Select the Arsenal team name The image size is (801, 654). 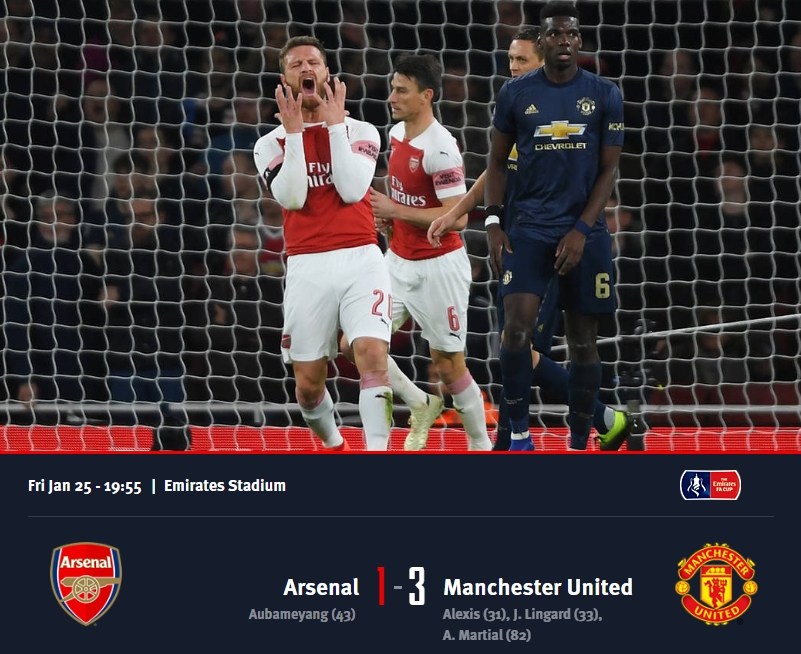pos(321,587)
